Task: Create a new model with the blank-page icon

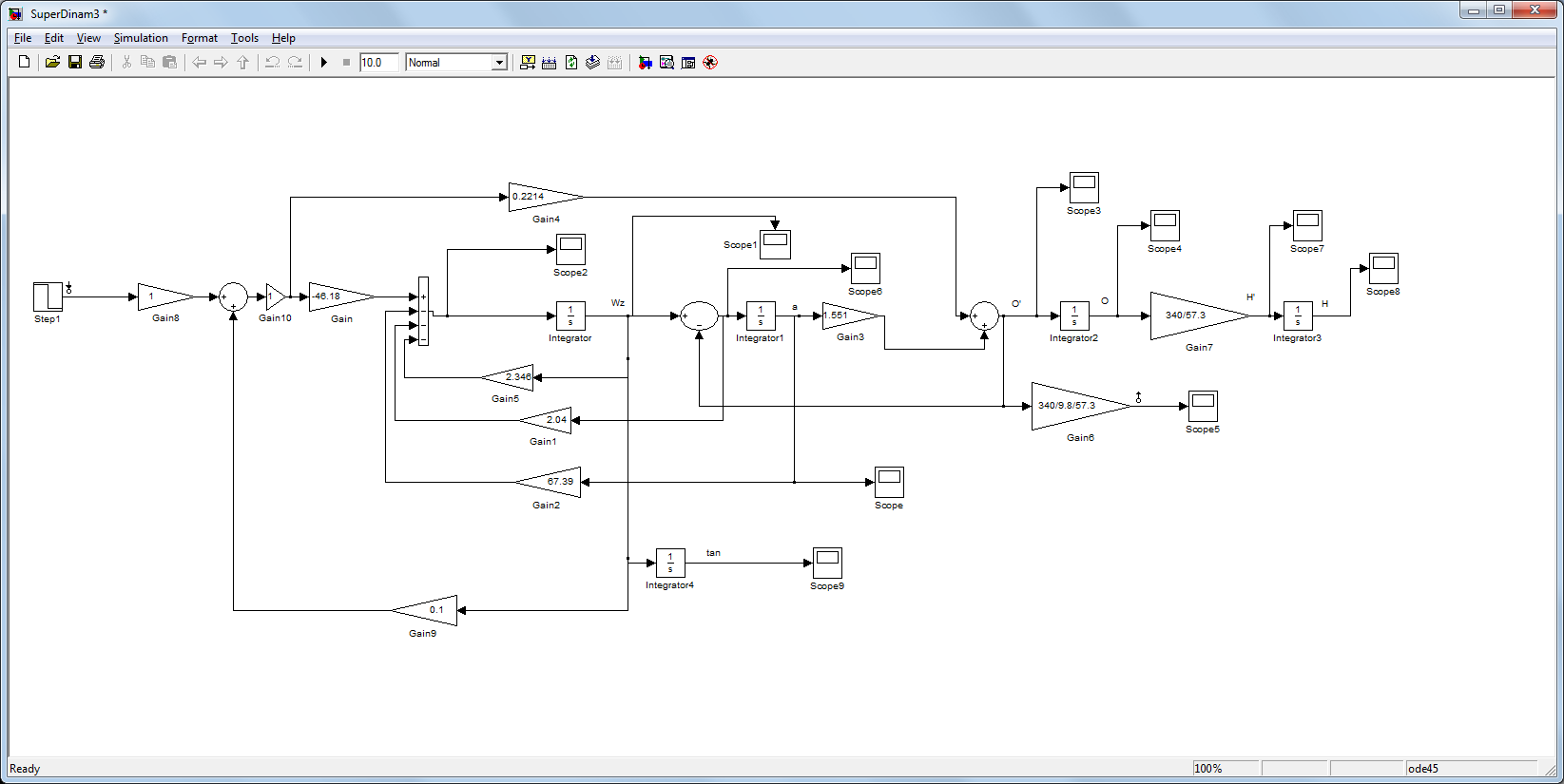Action: pos(25,63)
